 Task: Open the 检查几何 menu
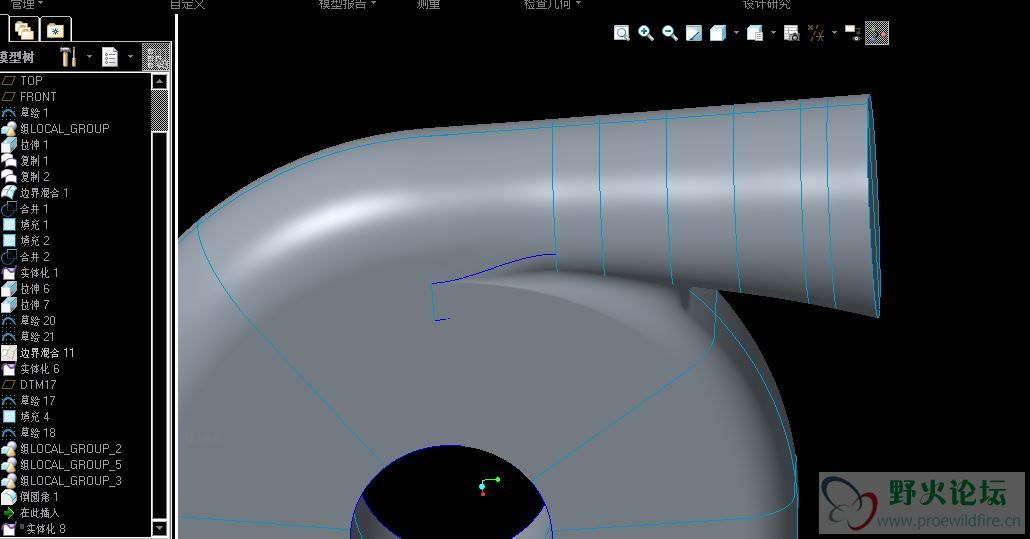point(552,5)
